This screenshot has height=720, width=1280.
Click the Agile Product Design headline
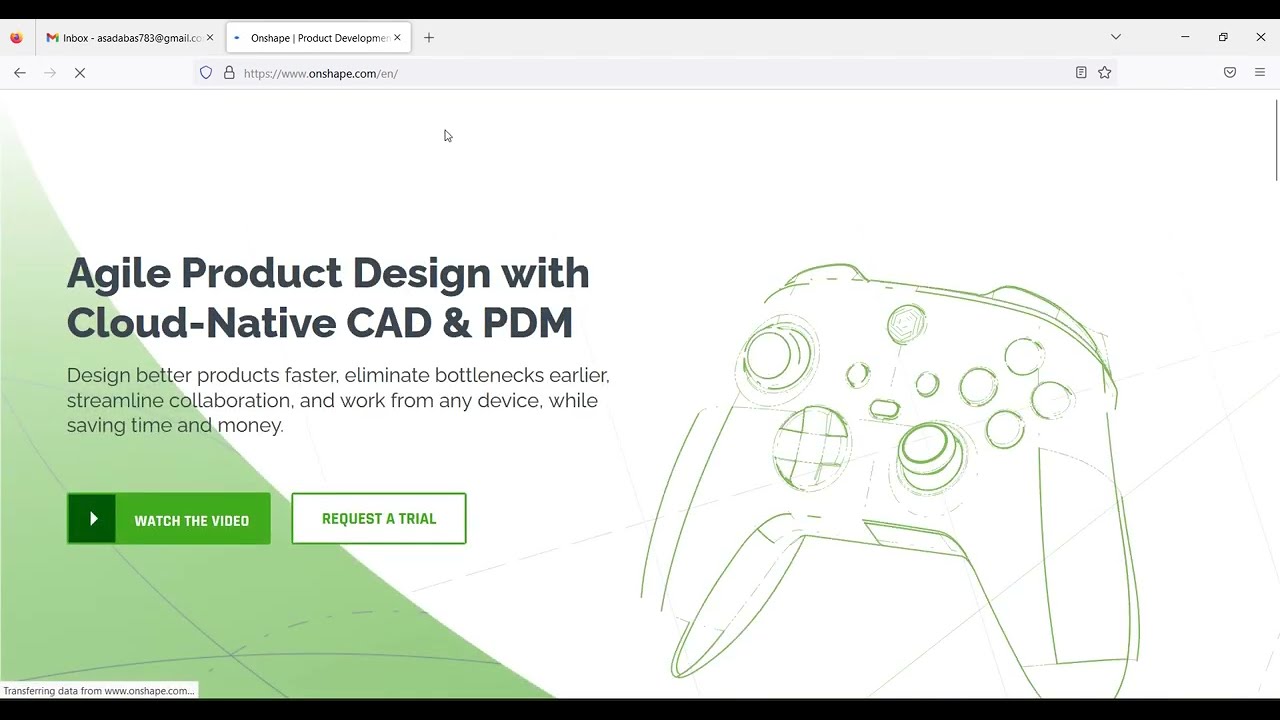tap(328, 298)
